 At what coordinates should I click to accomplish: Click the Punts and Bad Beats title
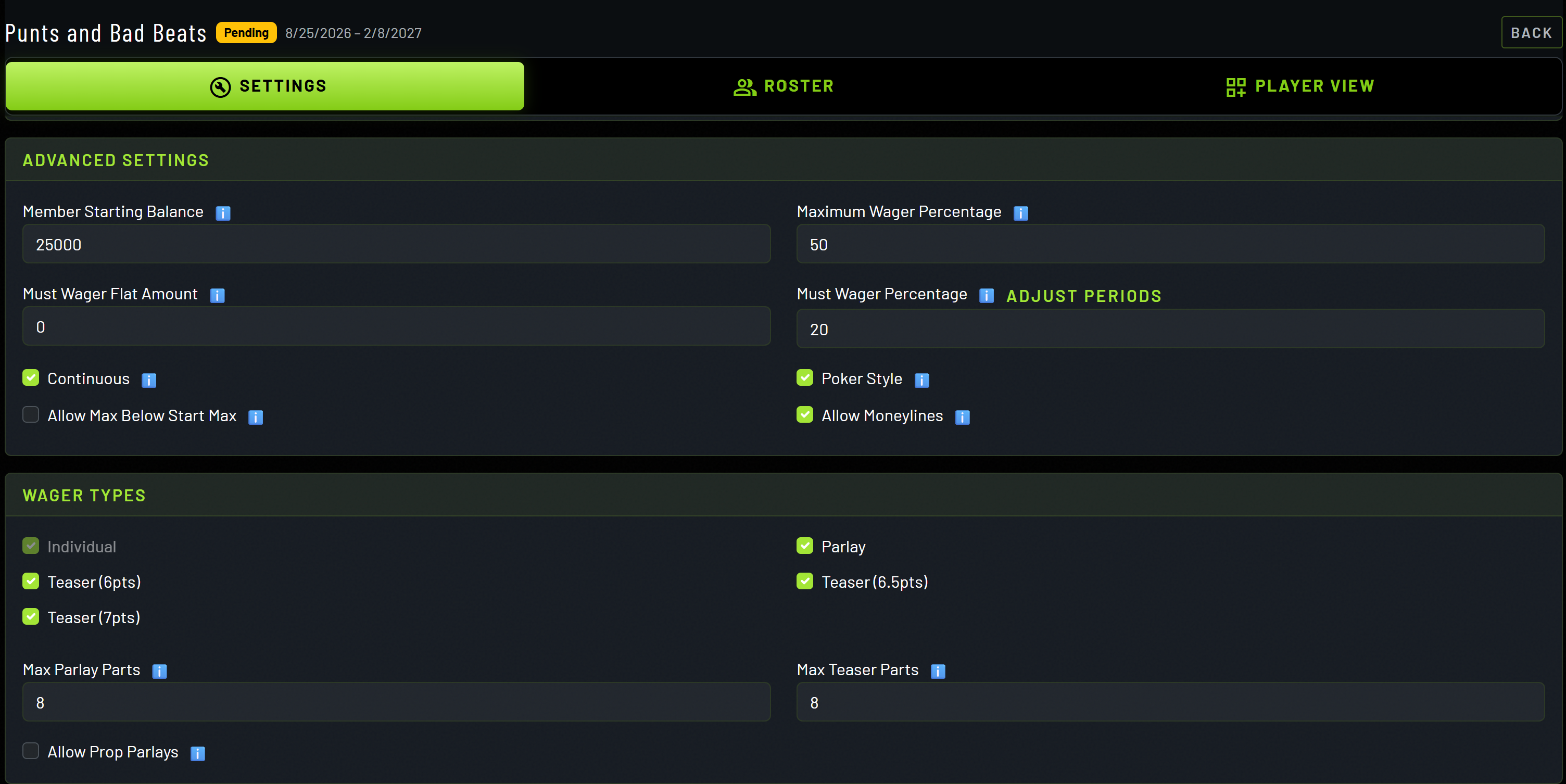106,33
